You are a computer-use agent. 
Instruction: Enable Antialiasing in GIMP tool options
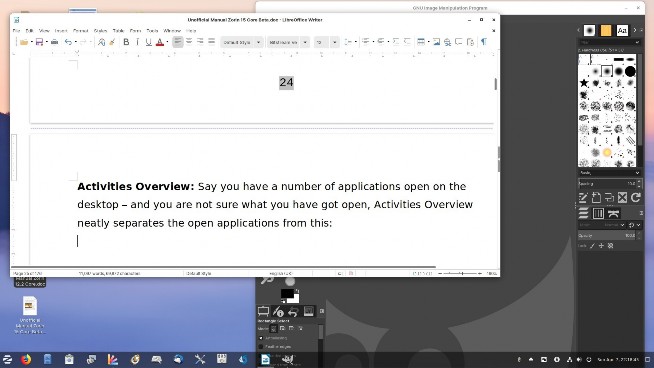point(261,338)
